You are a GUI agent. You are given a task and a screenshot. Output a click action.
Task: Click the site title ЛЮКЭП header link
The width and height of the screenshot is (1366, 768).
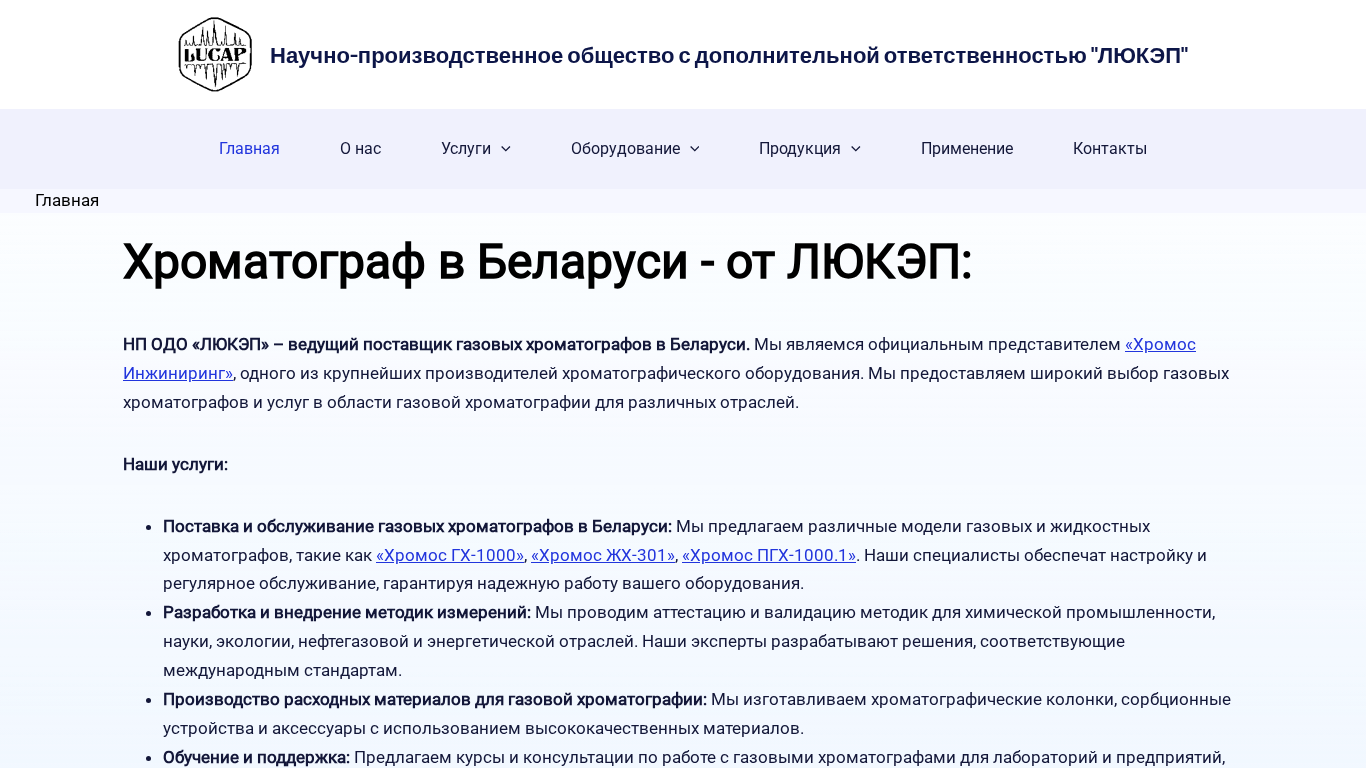(x=729, y=55)
